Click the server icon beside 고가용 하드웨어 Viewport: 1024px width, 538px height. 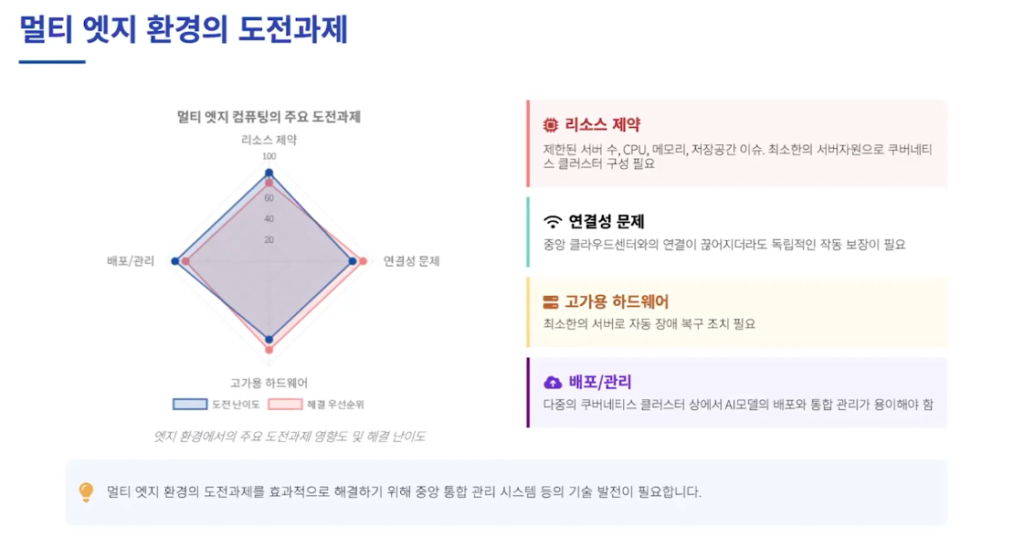[551, 302]
